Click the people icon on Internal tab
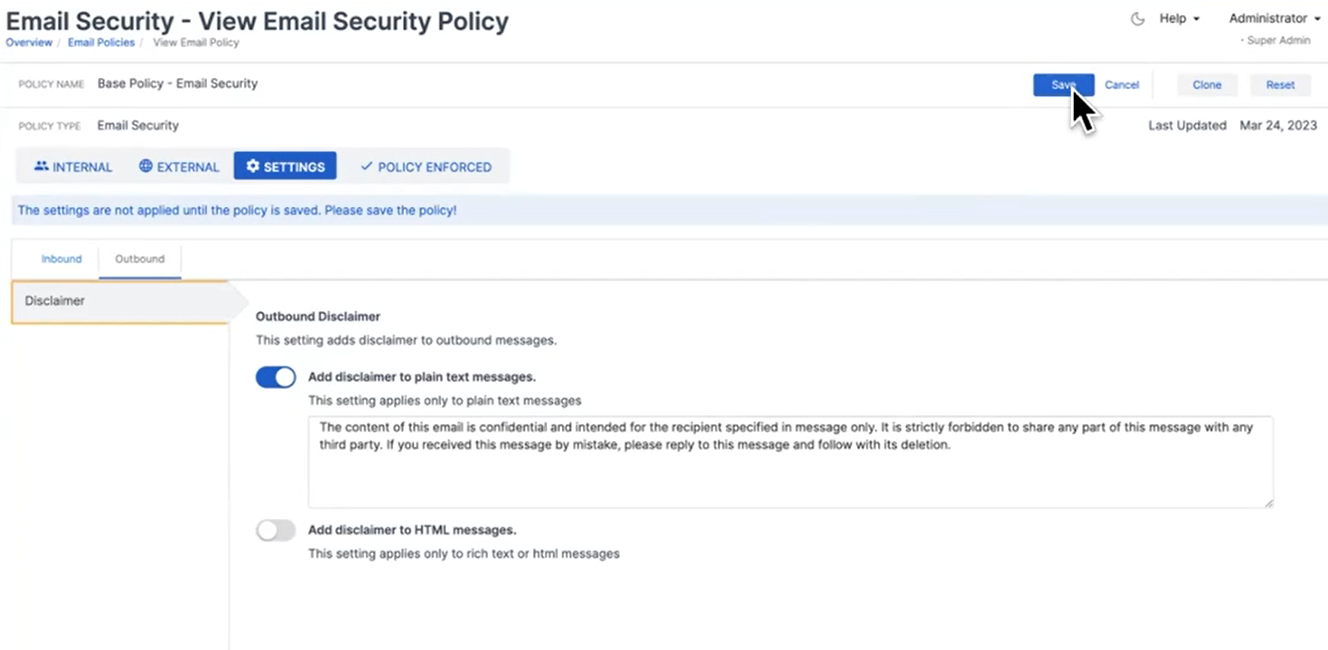The image size is (1328, 650). (41, 166)
